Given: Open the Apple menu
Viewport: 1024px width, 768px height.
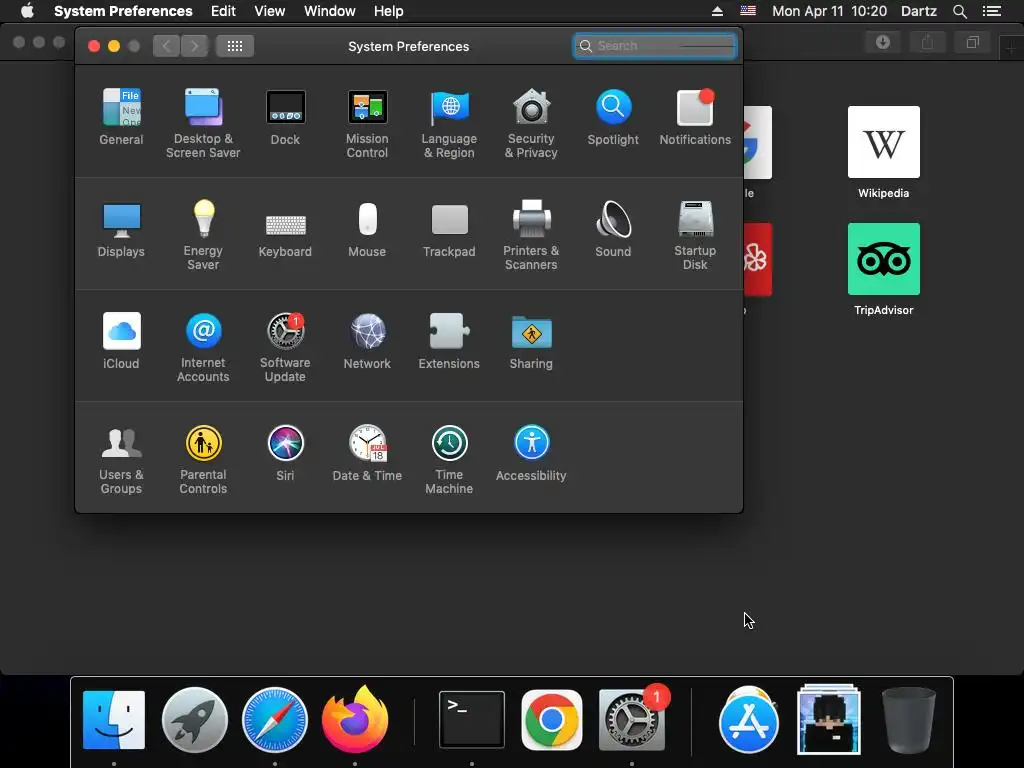Looking at the screenshot, I should 27,11.
